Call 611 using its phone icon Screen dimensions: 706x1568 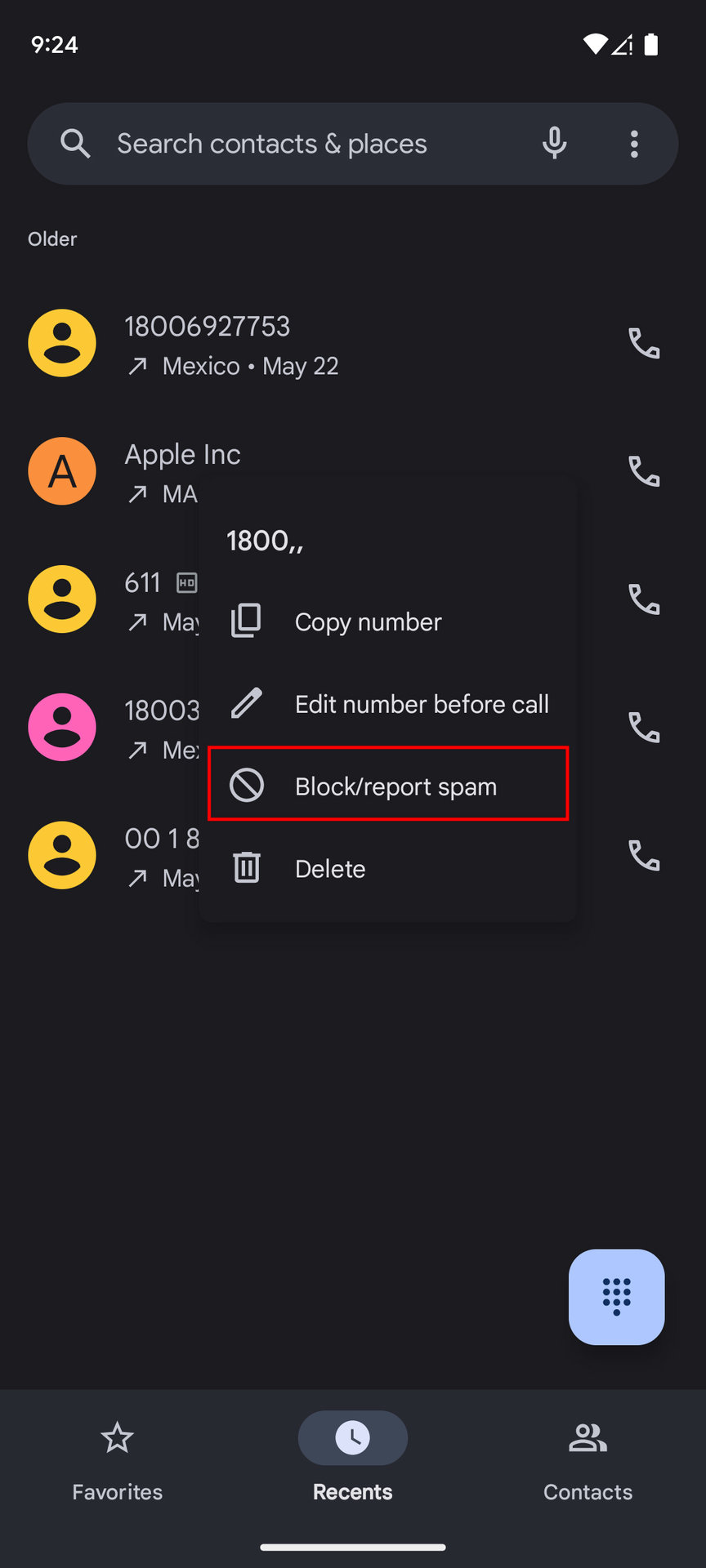coord(644,599)
